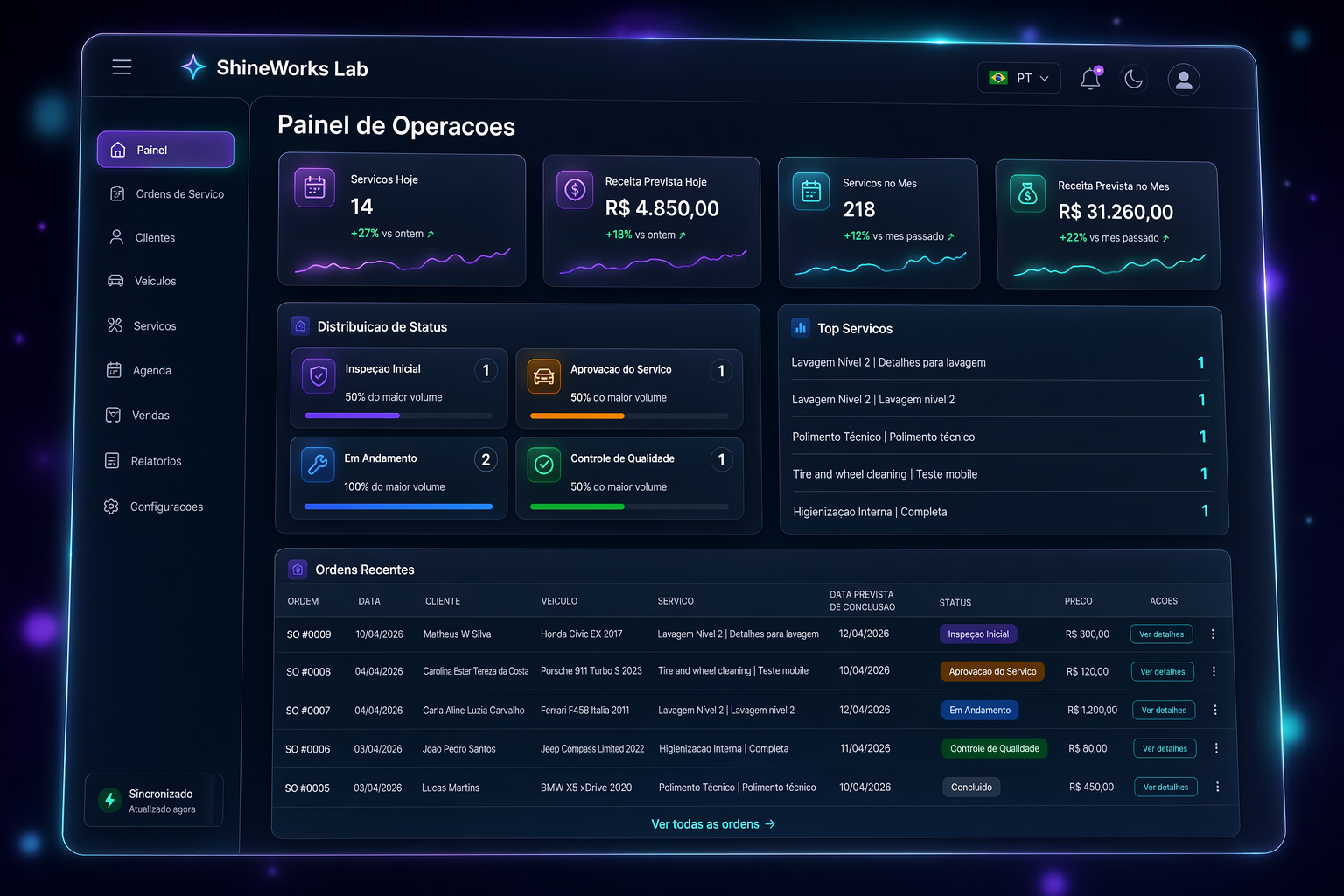Click the Top Servicos bar chart icon
This screenshot has height=896, width=1344.
(801, 328)
